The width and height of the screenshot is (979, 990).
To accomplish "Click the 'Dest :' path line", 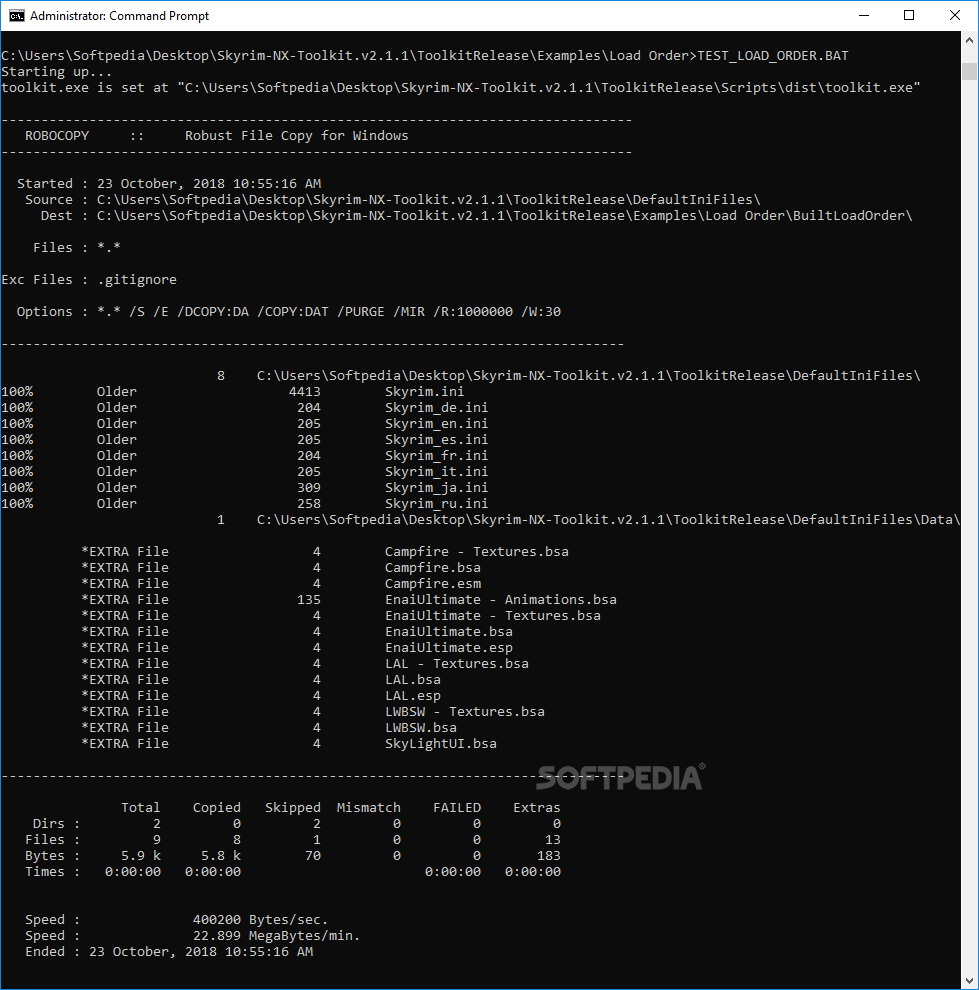I will 477,216.
